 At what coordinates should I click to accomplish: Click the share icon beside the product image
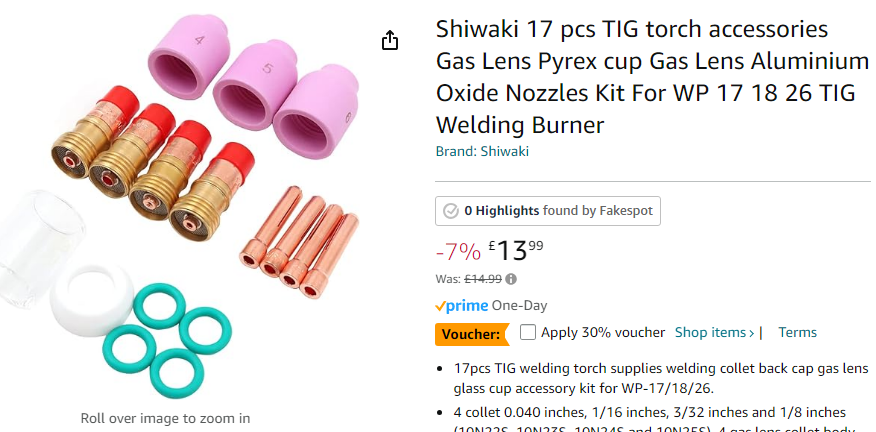[x=390, y=40]
